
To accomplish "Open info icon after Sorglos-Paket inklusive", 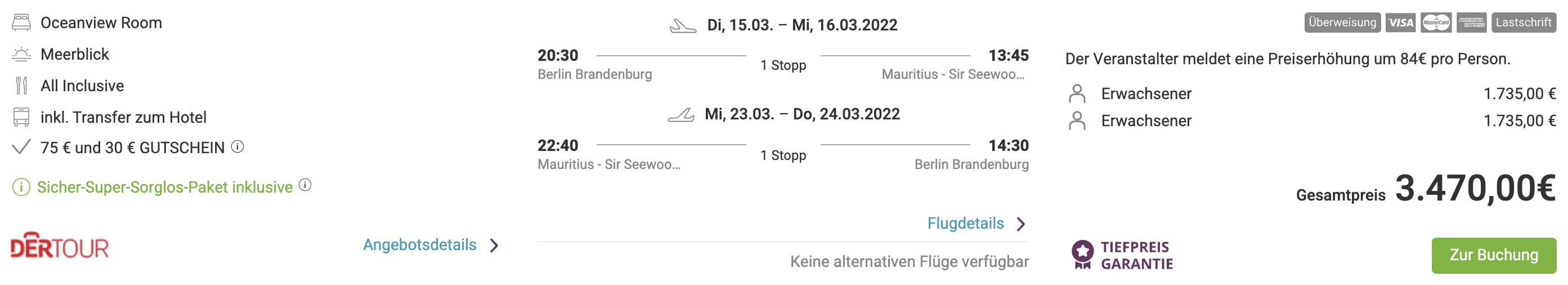I will click(306, 185).
